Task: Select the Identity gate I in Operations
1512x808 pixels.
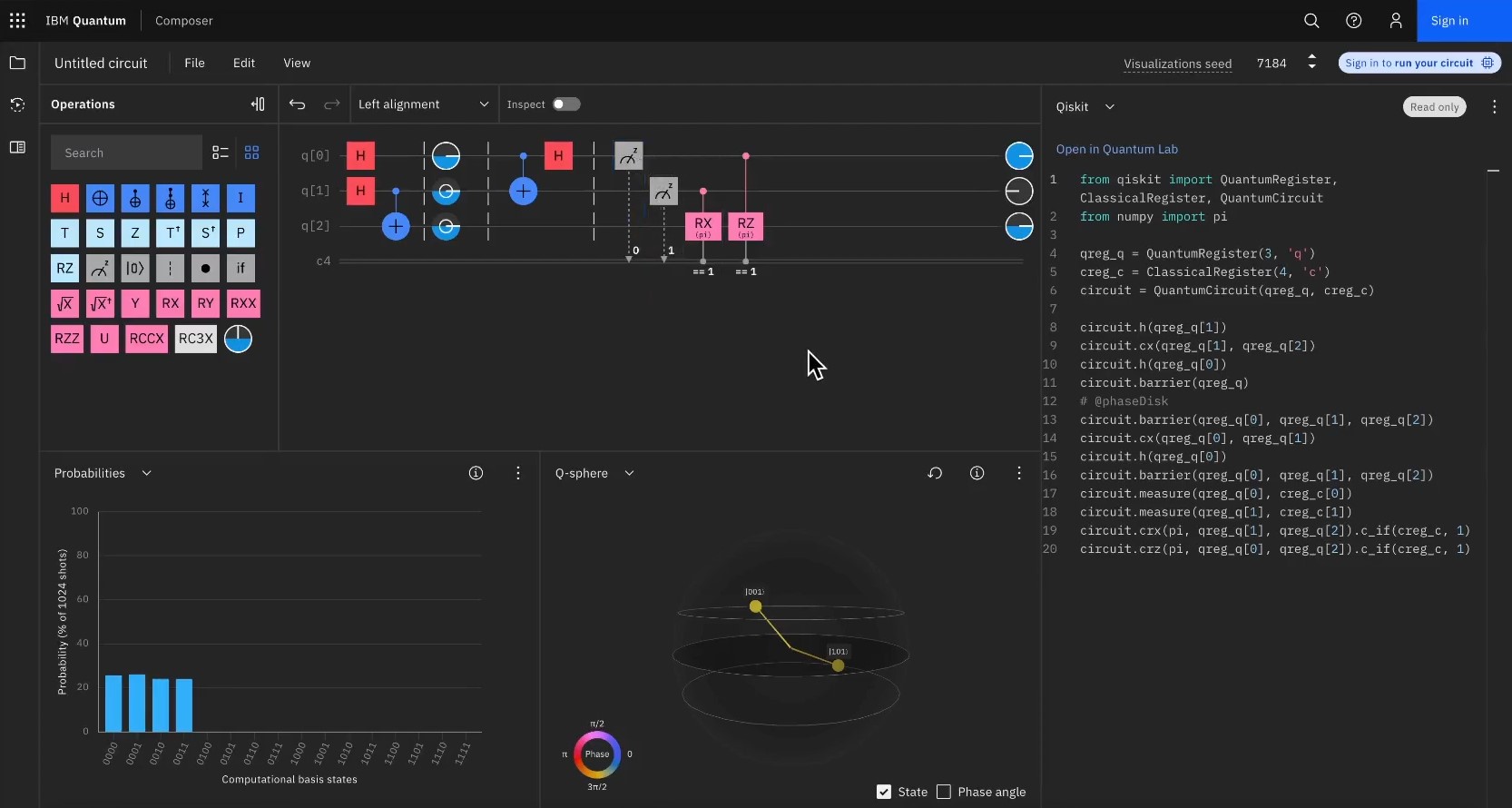Action: 241,198
